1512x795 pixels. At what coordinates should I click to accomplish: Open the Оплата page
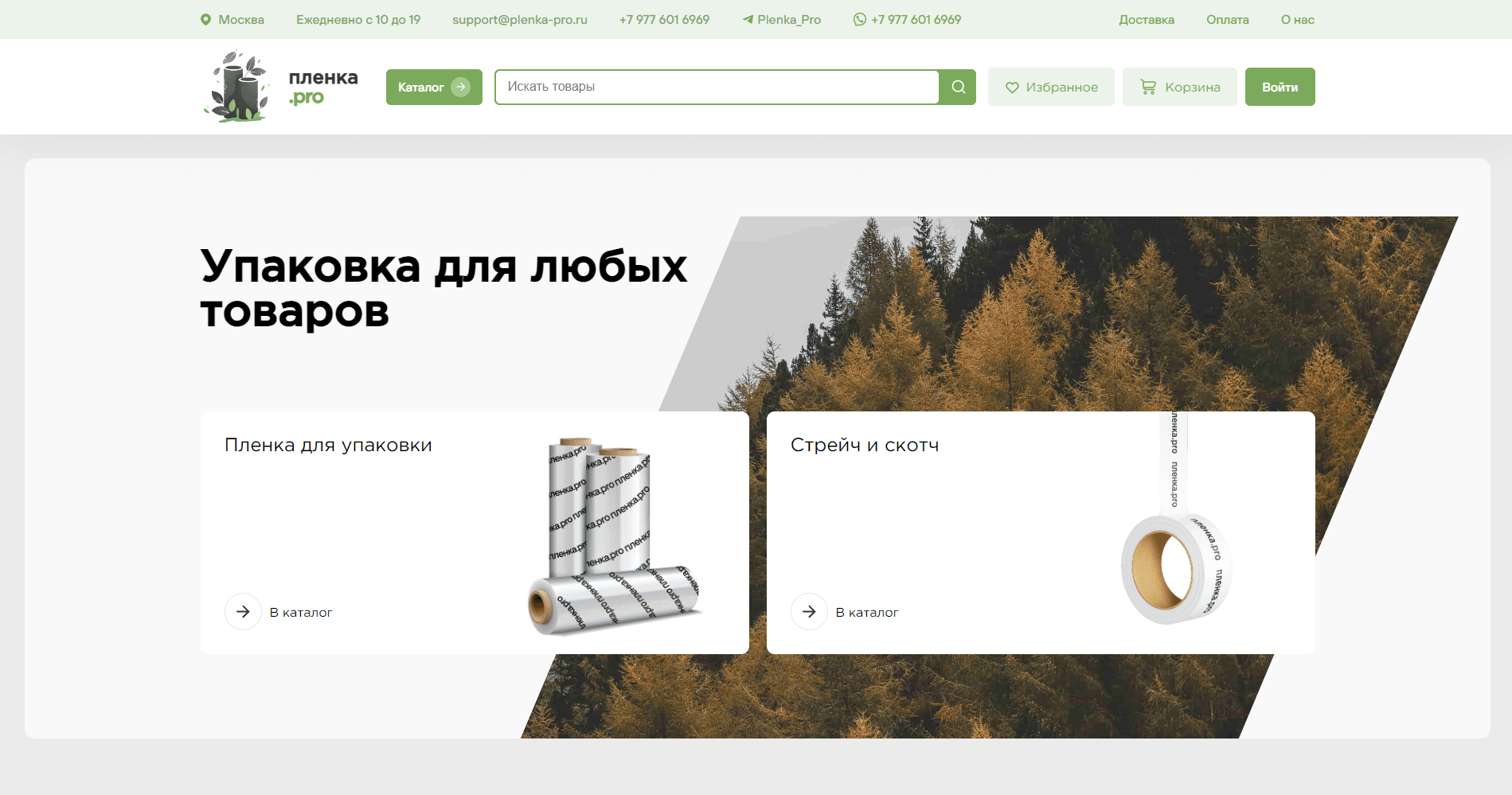coord(1227,20)
